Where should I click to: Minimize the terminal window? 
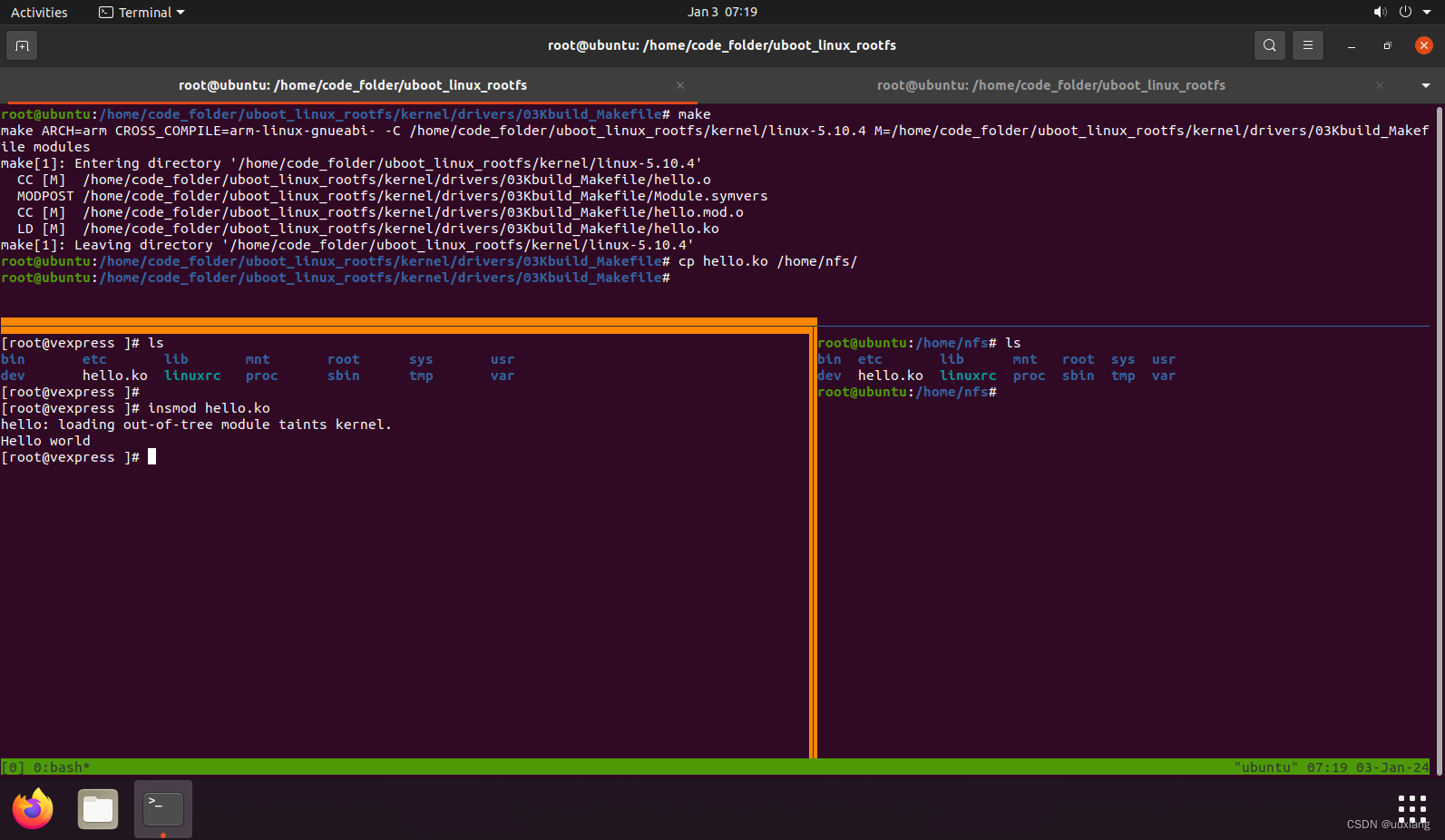click(1352, 45)
